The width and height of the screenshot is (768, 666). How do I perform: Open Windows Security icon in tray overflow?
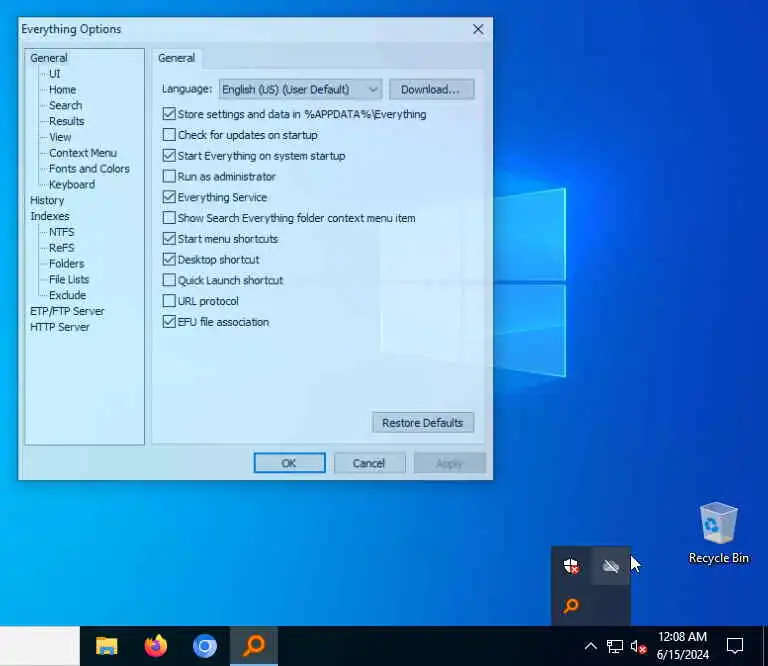(571, 566)
